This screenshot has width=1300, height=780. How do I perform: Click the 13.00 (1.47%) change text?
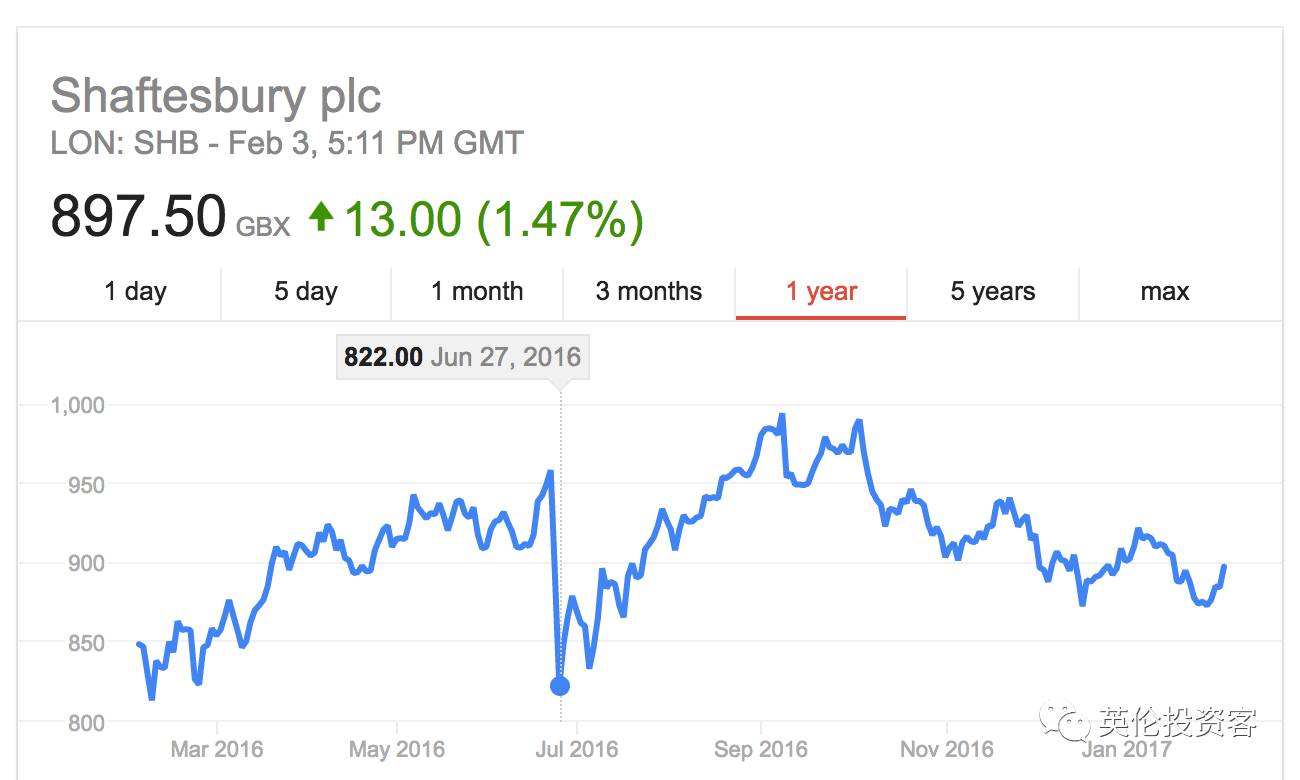[493, 219]
